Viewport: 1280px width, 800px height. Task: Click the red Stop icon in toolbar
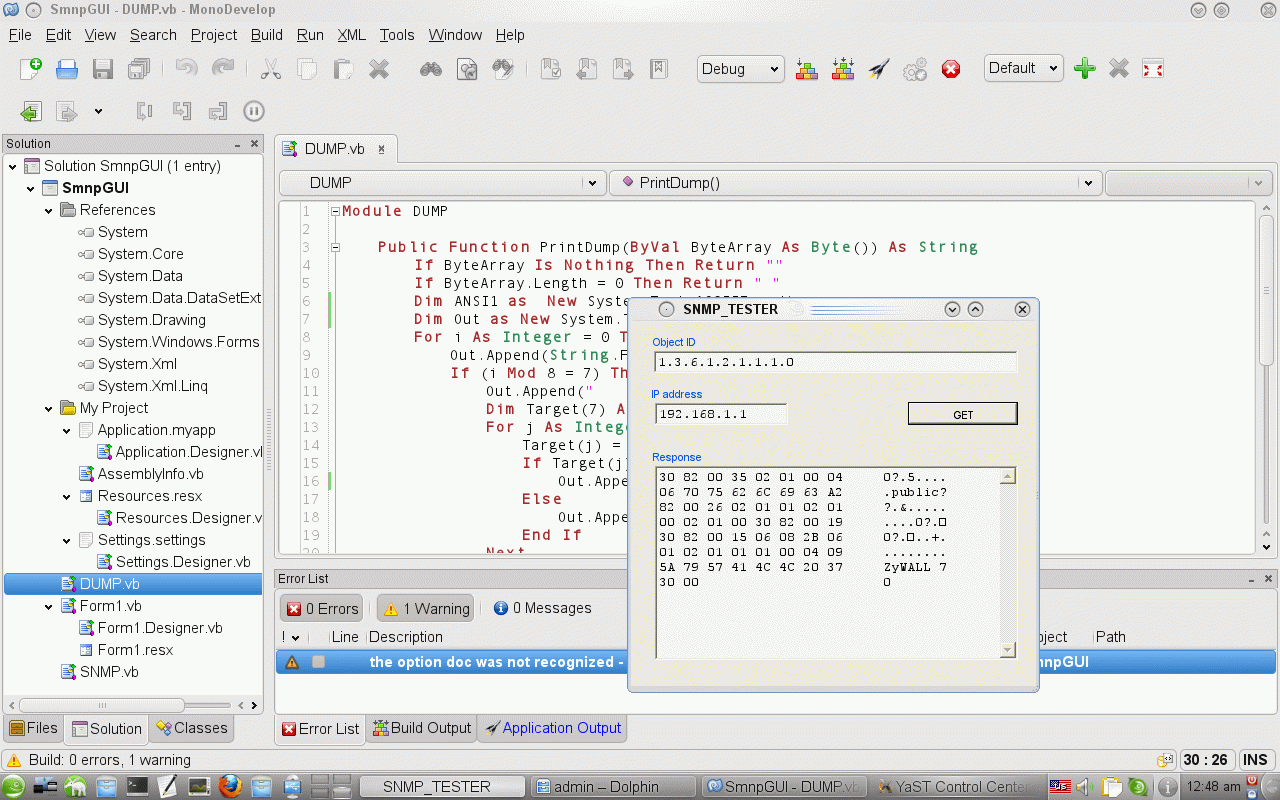click(951, 69)
